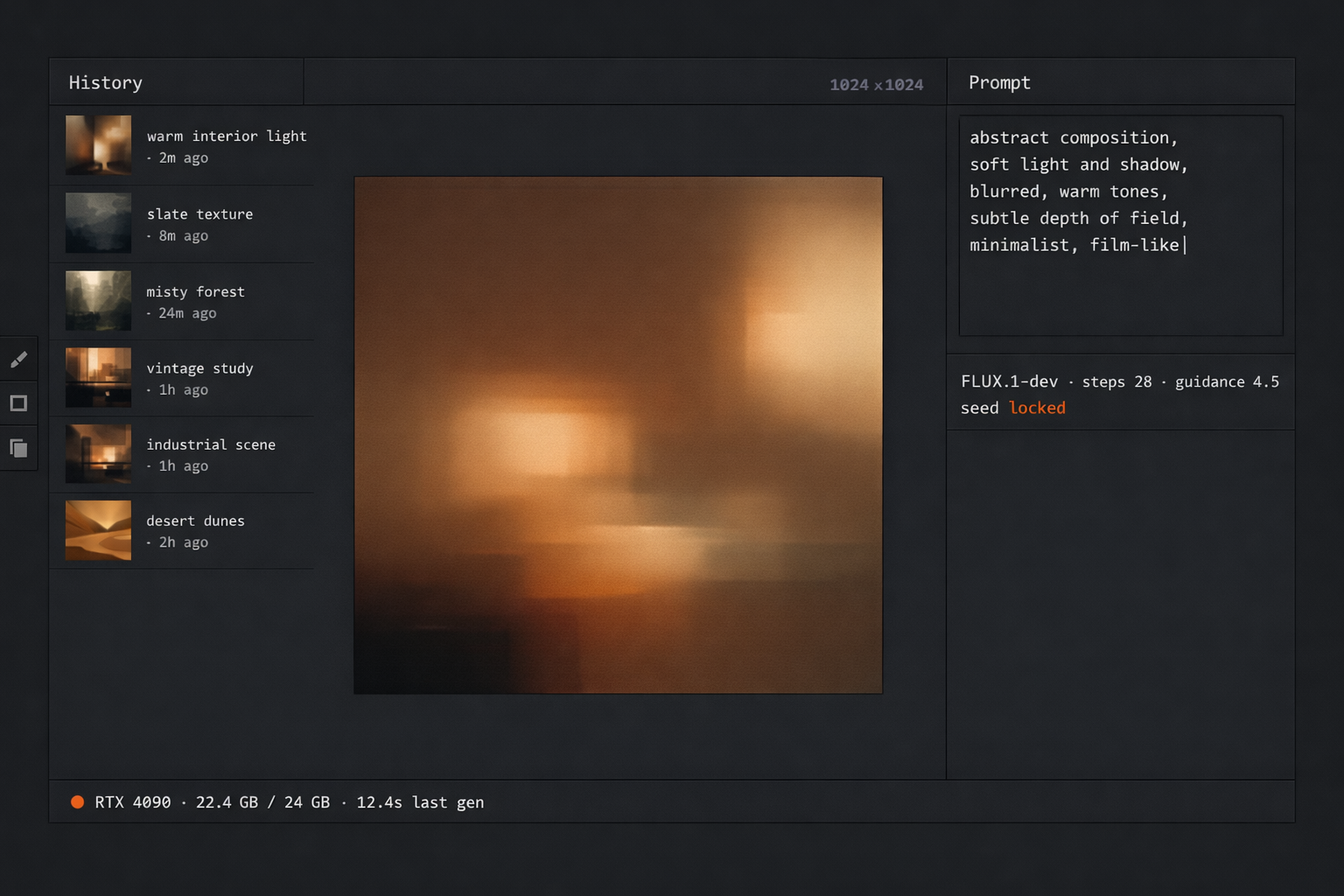This screenshot has width=1344, height=896.
Task: Click the 1024 x 1024 resolution label
Action: 876,85
